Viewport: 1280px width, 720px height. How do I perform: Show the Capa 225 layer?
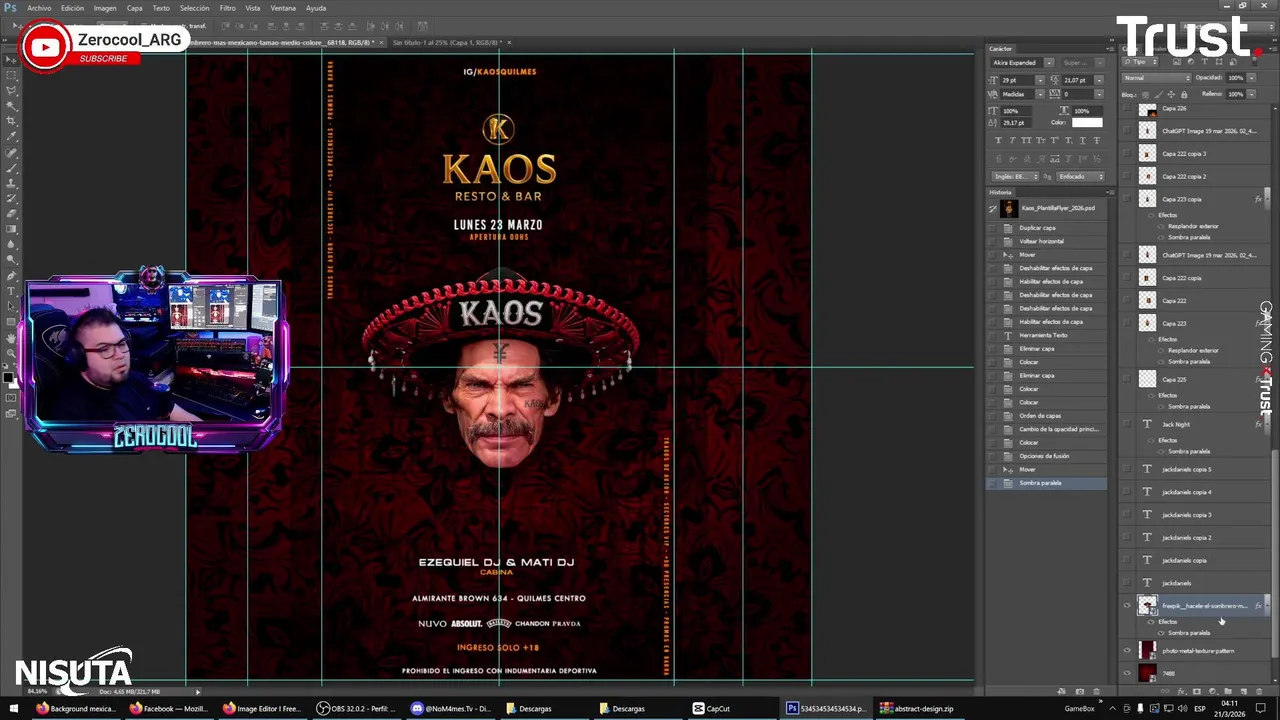[x=1127, y=379]
